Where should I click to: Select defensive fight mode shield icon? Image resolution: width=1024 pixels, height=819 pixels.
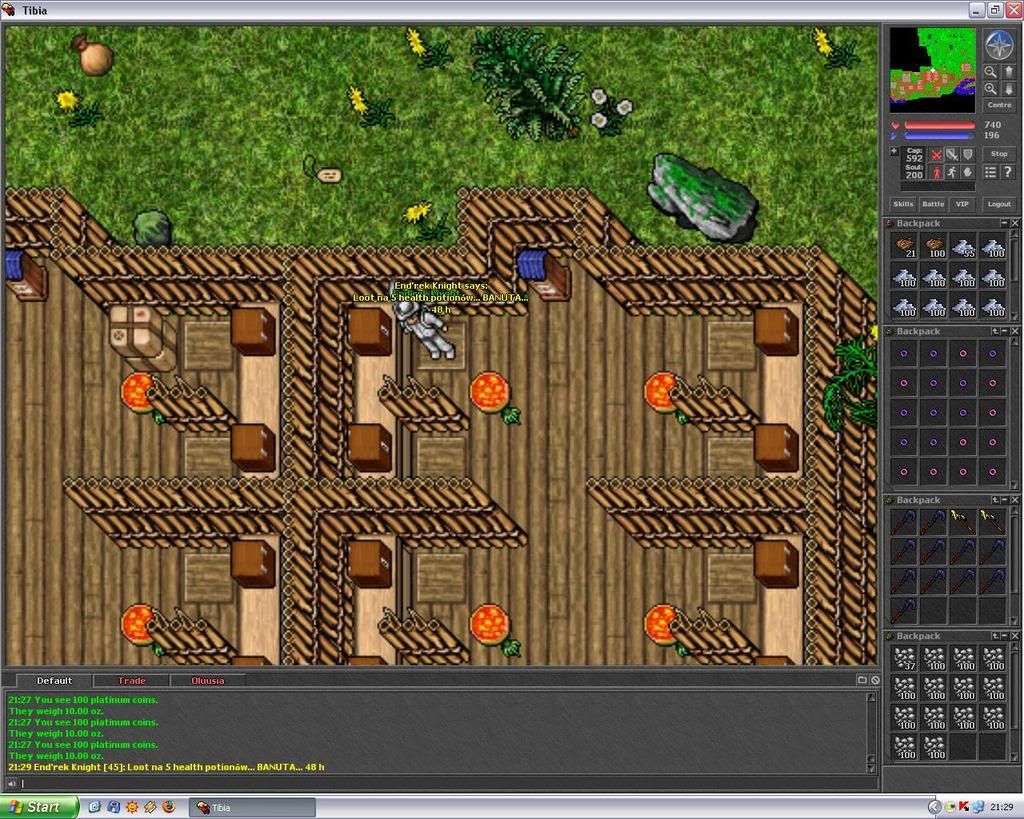pyautogui.click(x=968, y=155)
